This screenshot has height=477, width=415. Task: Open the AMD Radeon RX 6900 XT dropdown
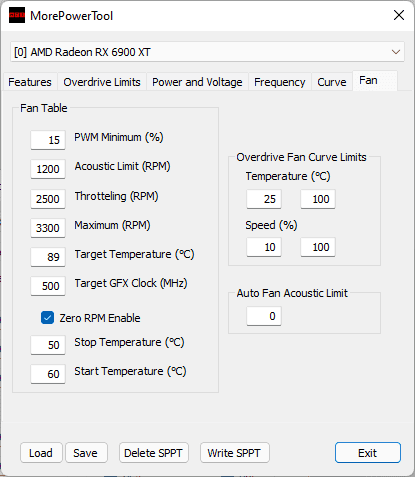point(207,52)
